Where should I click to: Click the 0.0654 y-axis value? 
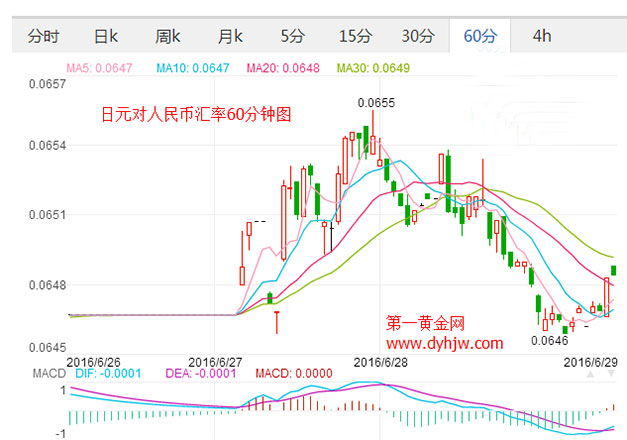coord(47,145)
